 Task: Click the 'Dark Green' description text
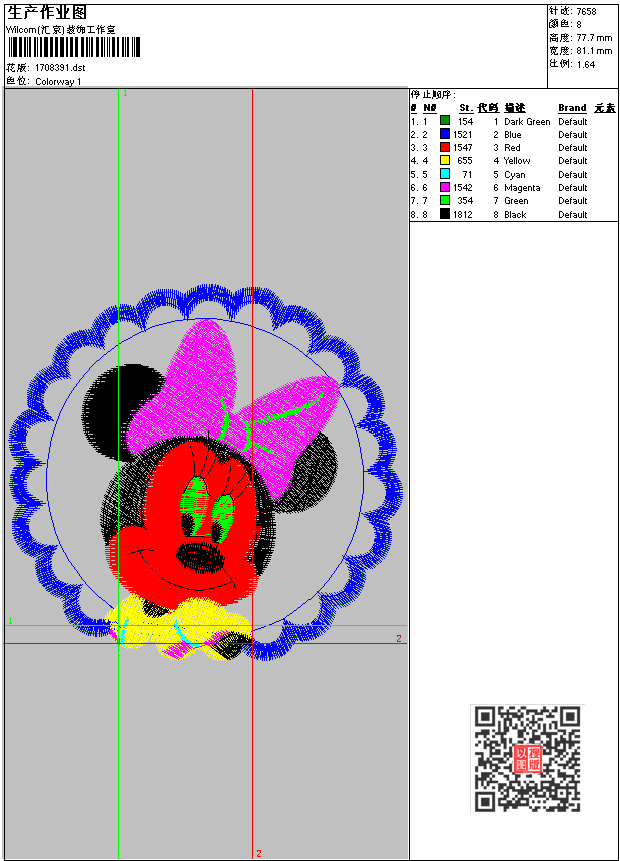[x=527, y=121]
